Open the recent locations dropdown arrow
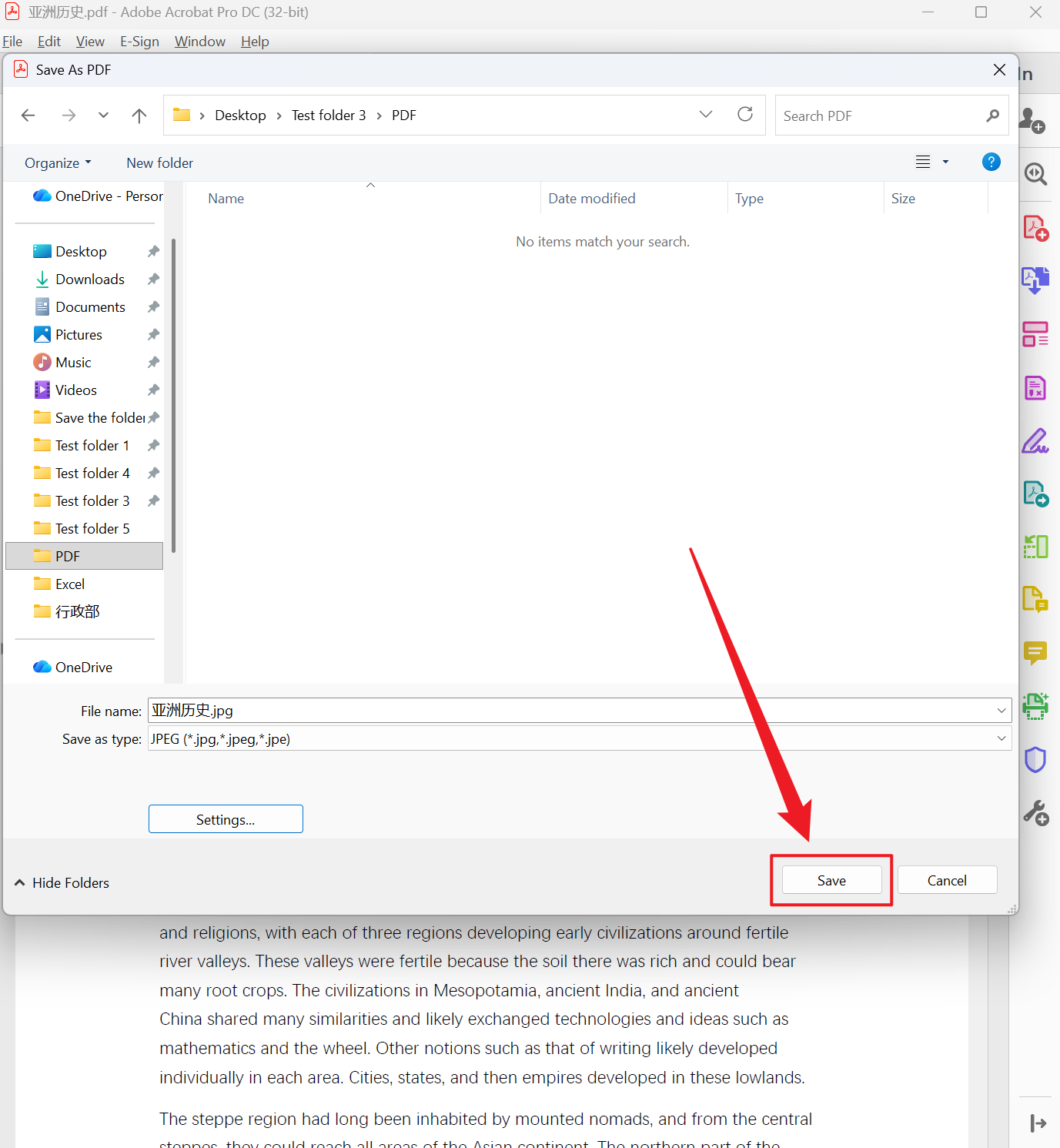1060x1148 pixels. [103, 115]
